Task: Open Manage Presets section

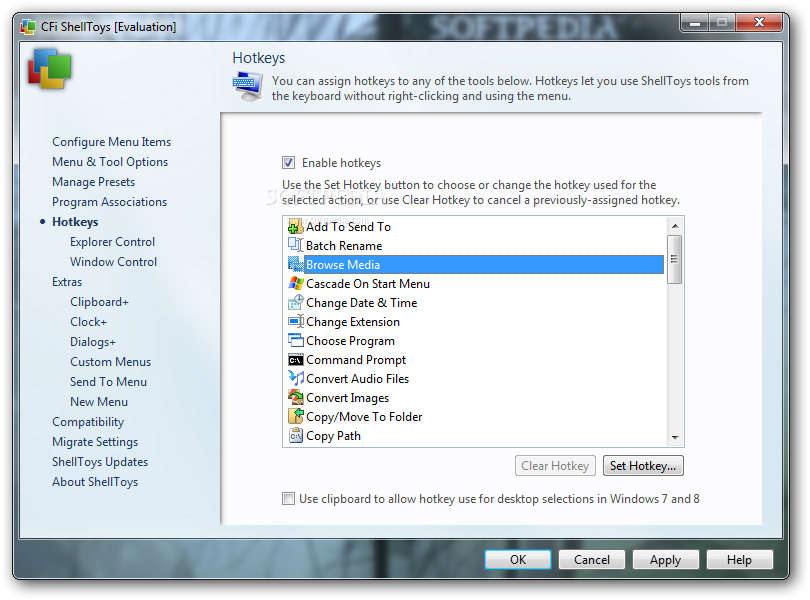Action: coord(94,182)
